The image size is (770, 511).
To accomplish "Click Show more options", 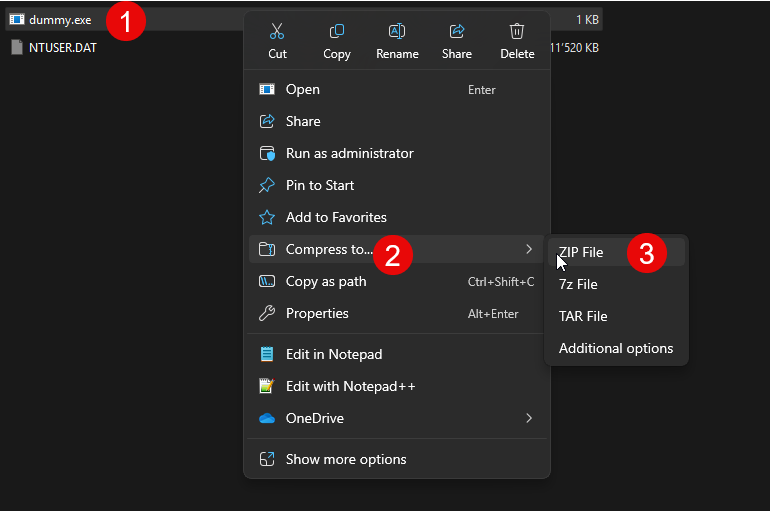I will pos(346,459).
